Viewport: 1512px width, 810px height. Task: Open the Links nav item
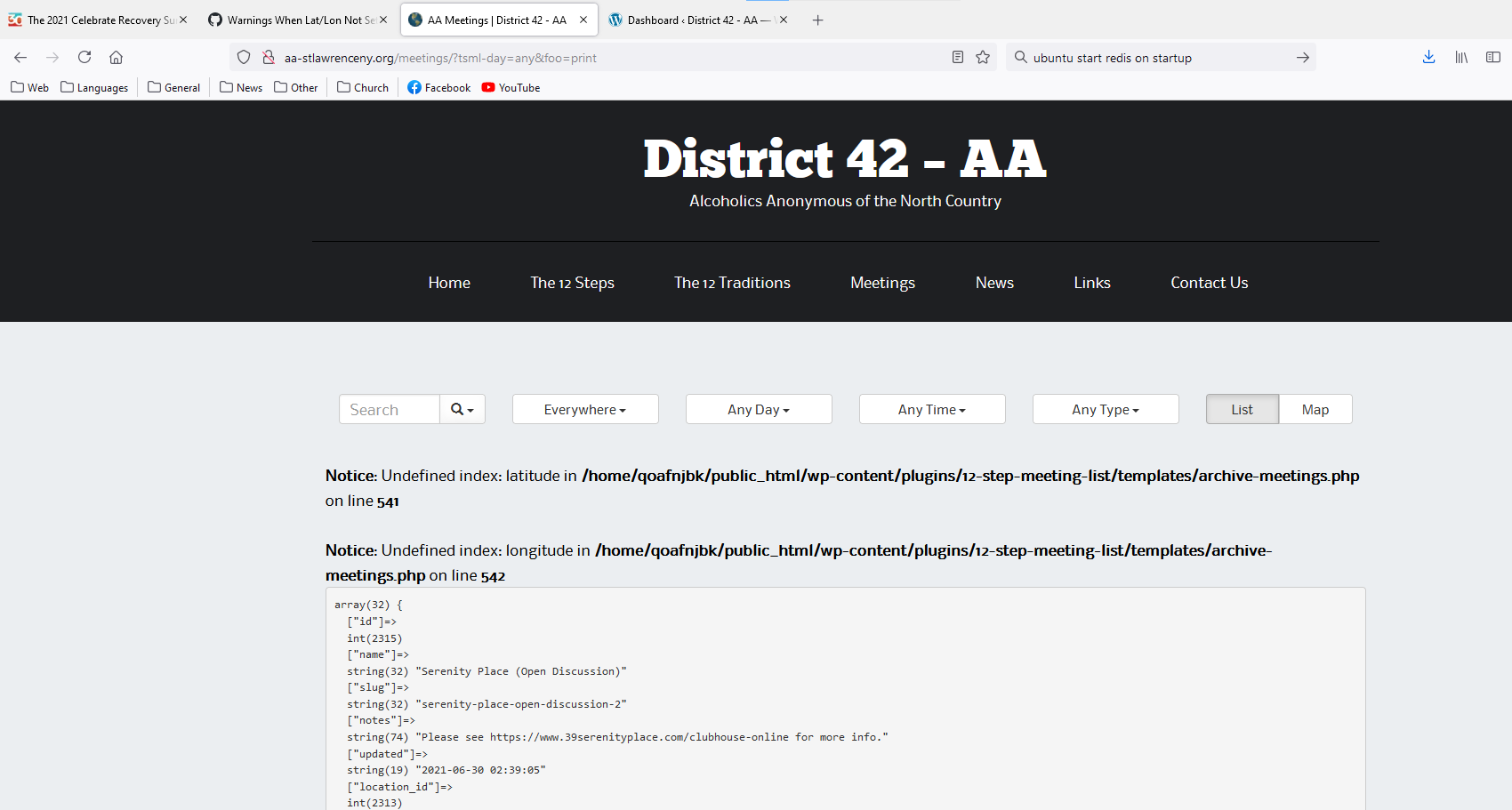coord(1092,283)
